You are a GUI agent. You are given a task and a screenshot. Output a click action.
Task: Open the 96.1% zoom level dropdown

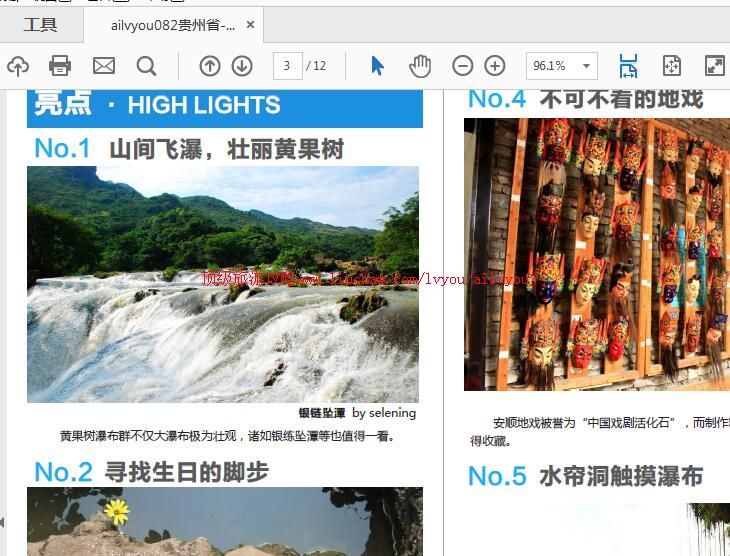pos(586,66)
